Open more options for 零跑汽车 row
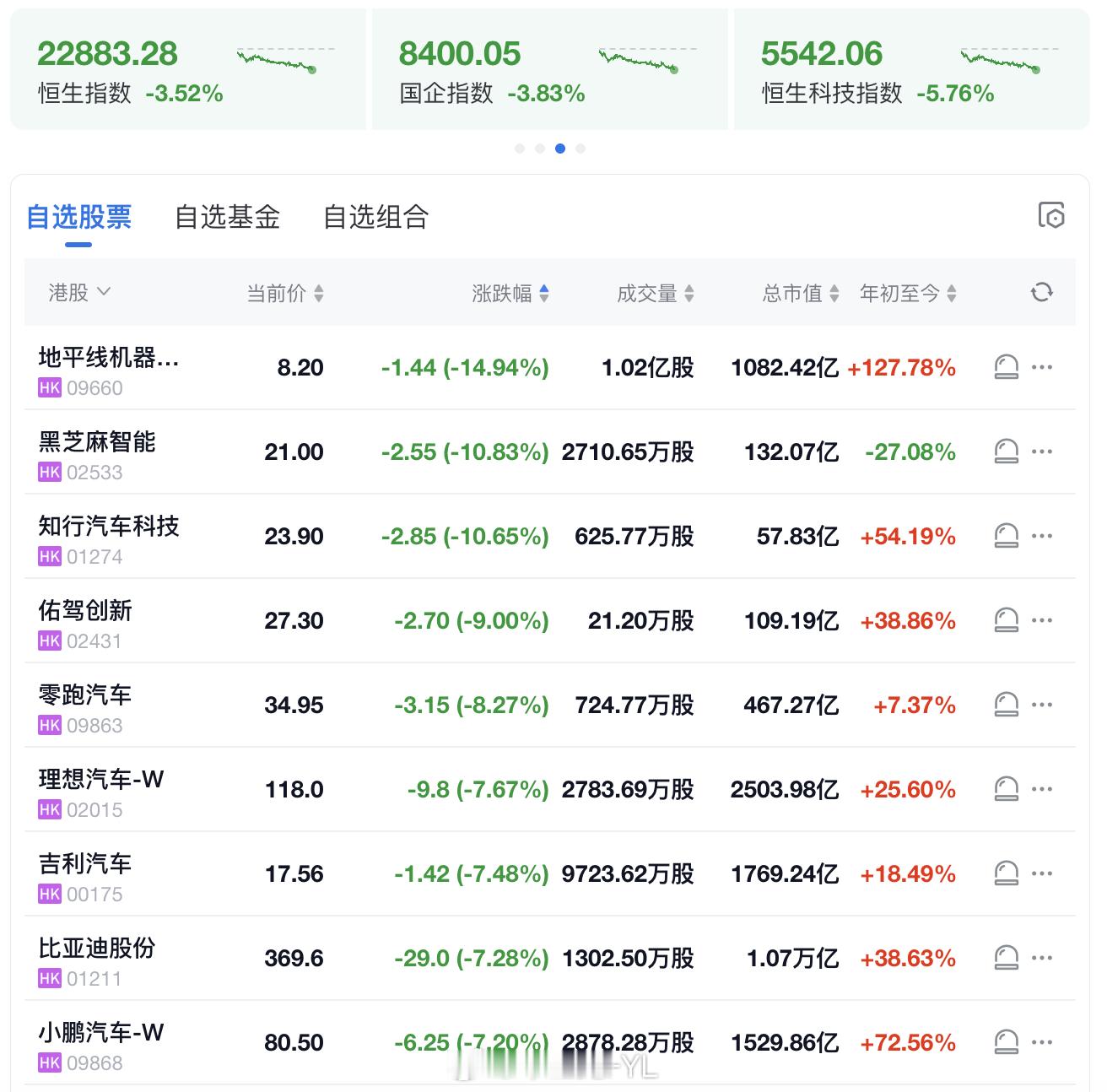 [1042, 705]
